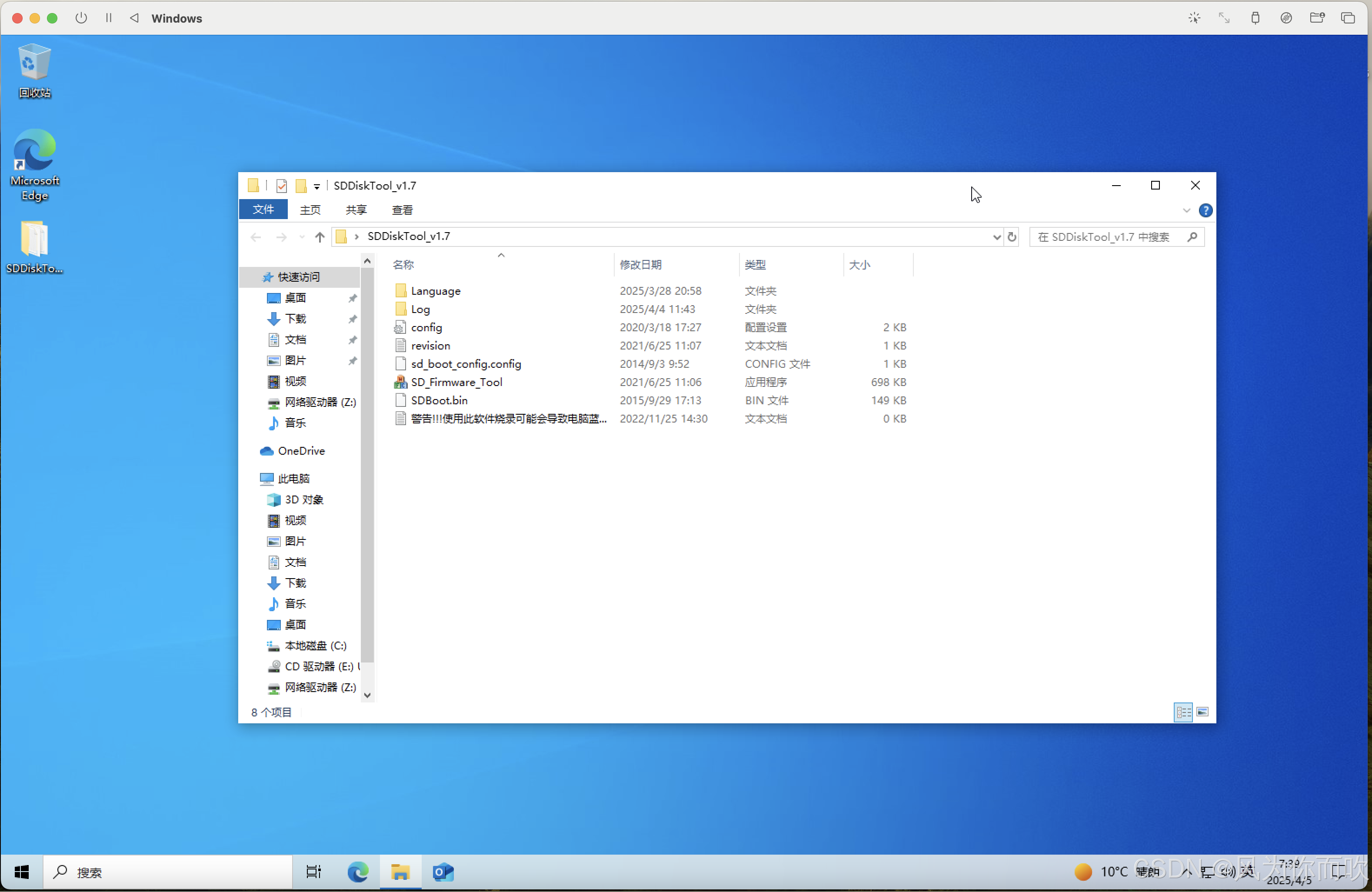Open Microsoft Edge from the taskbar

pyautogui.click(x=357, y=872)
